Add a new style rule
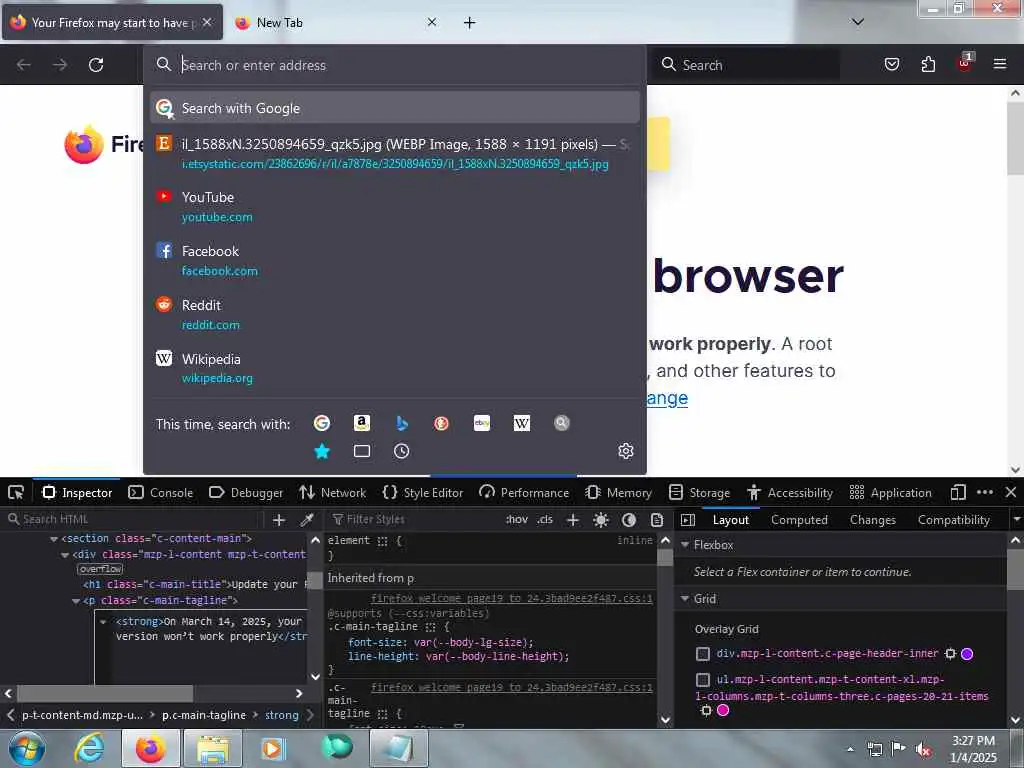The width and height of the screenshot is (1024, 768). tap(573, 520)
